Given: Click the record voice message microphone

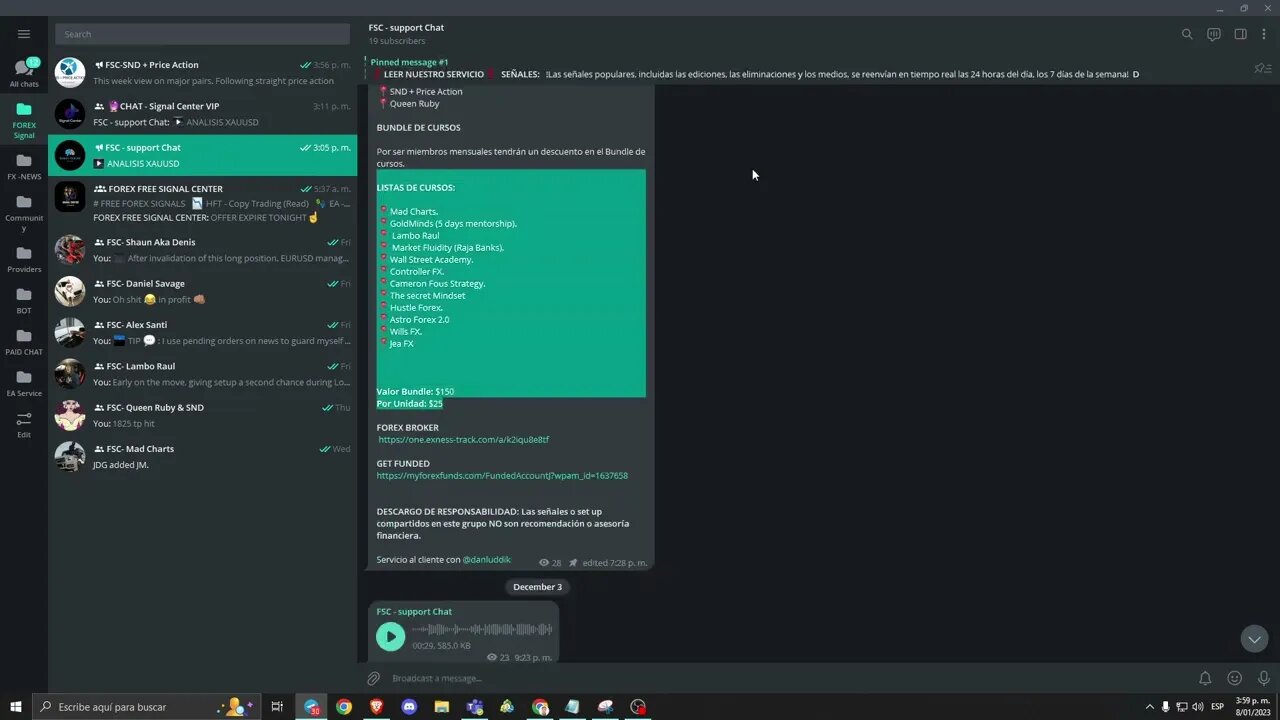Looking at the screenshot, I should tap(1263, 678).
